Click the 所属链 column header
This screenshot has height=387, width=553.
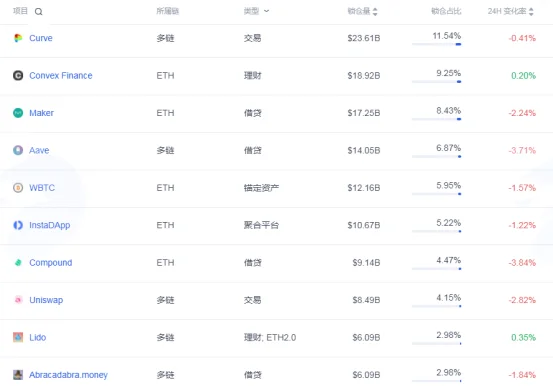[x=168, y=11]
